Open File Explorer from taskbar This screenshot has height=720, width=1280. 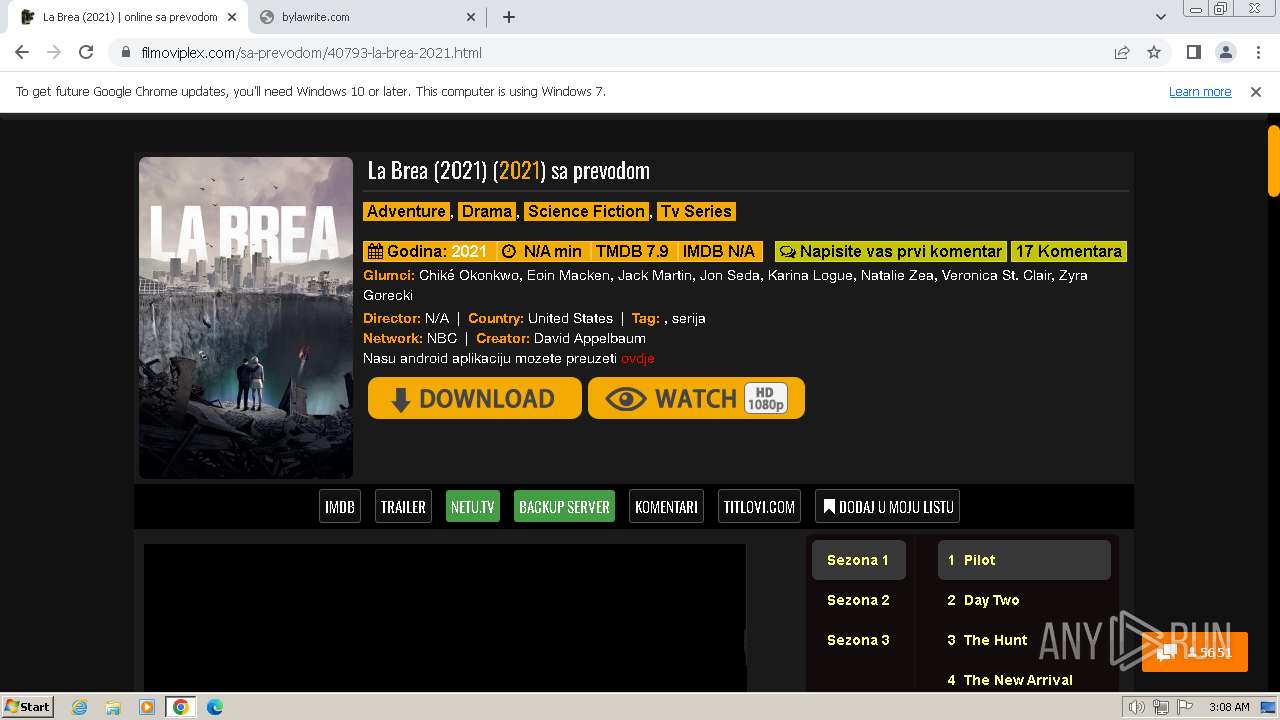(x=113, y=707)
